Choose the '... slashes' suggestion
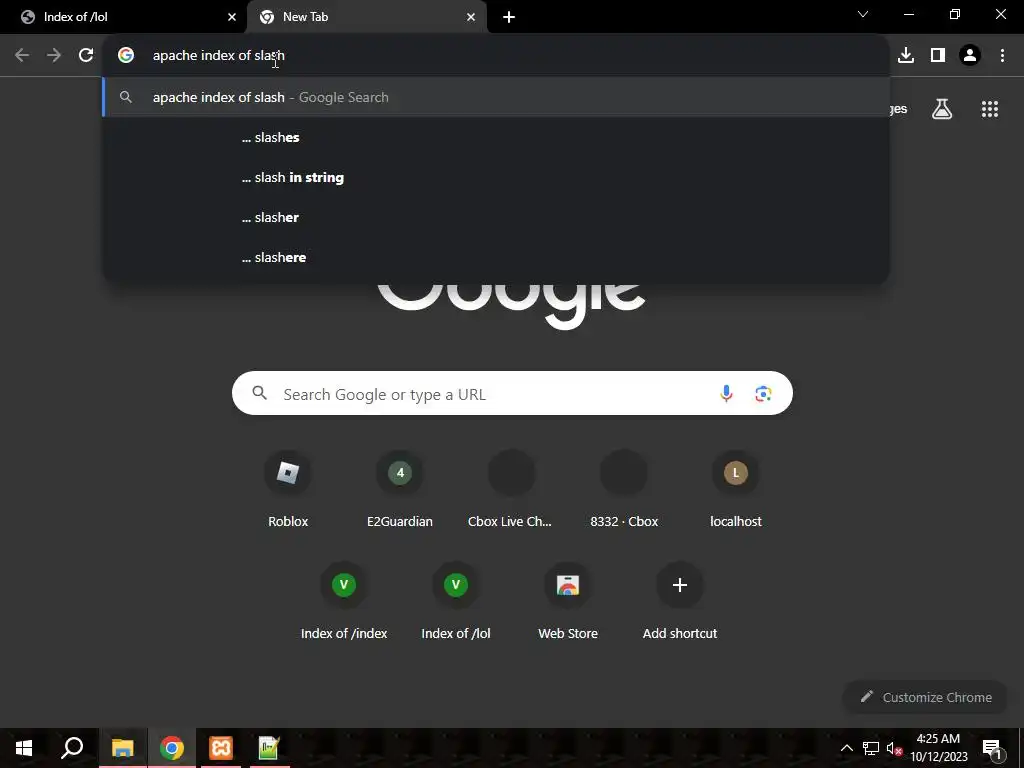The height and width of the screenshot is (768, 1024). pyautogui.click(x=496, y=137)
